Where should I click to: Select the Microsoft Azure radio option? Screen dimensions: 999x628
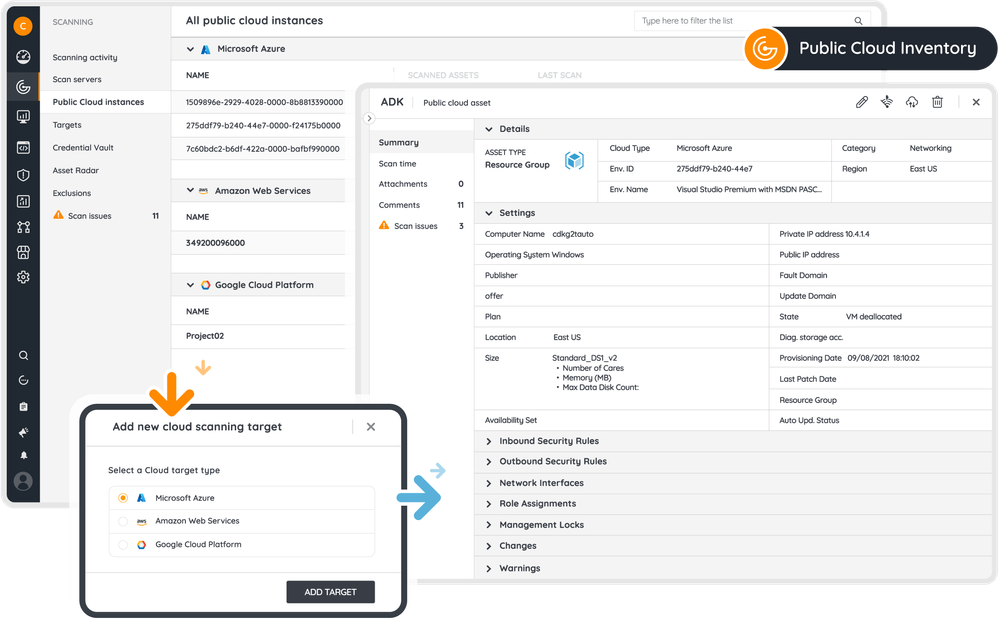(x=123, y=498)
